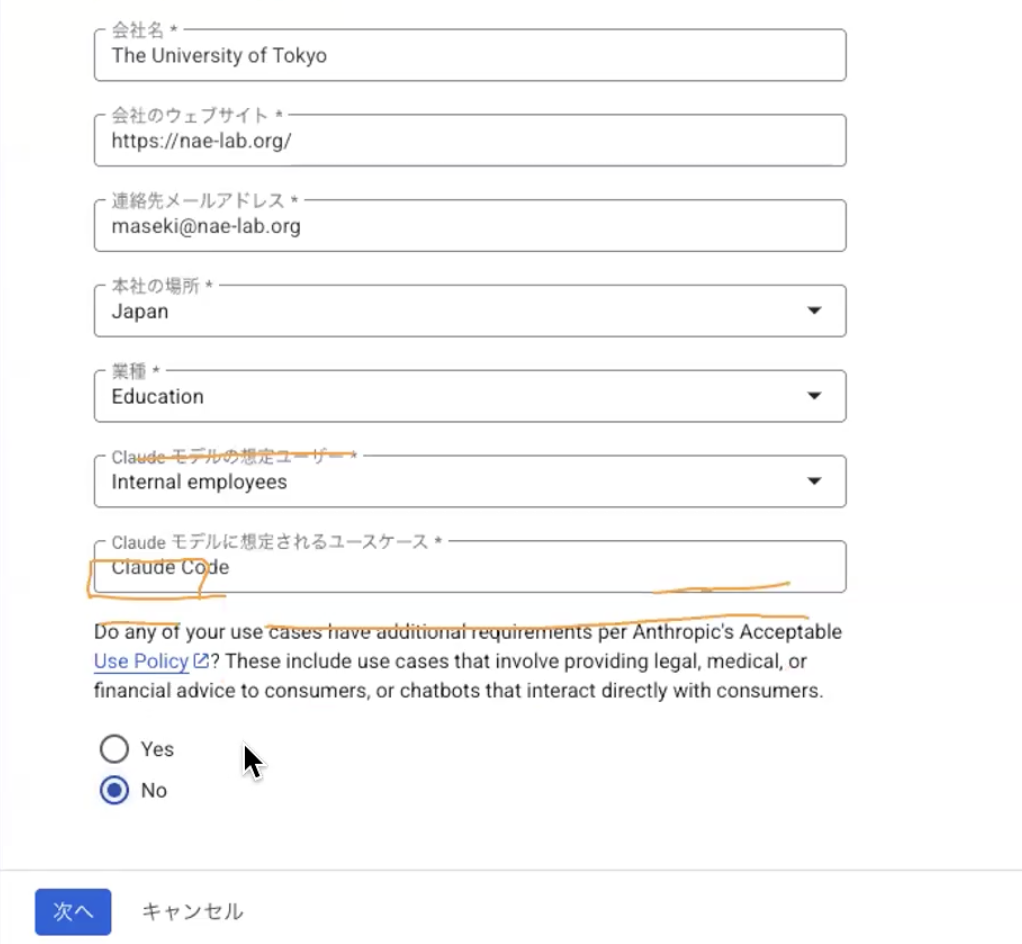Viewport: 1022px width, 944px height.
Task: Click the キャンセル button
Action: click(x=192, y=911)
